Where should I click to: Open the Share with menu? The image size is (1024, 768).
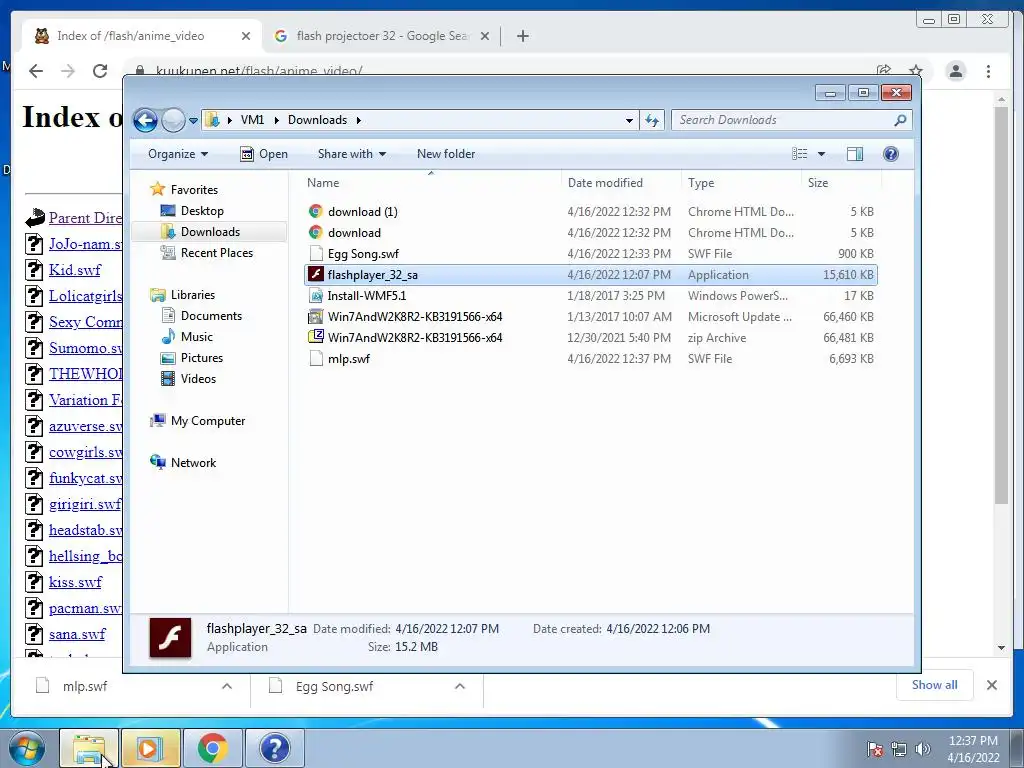(351, 154)
